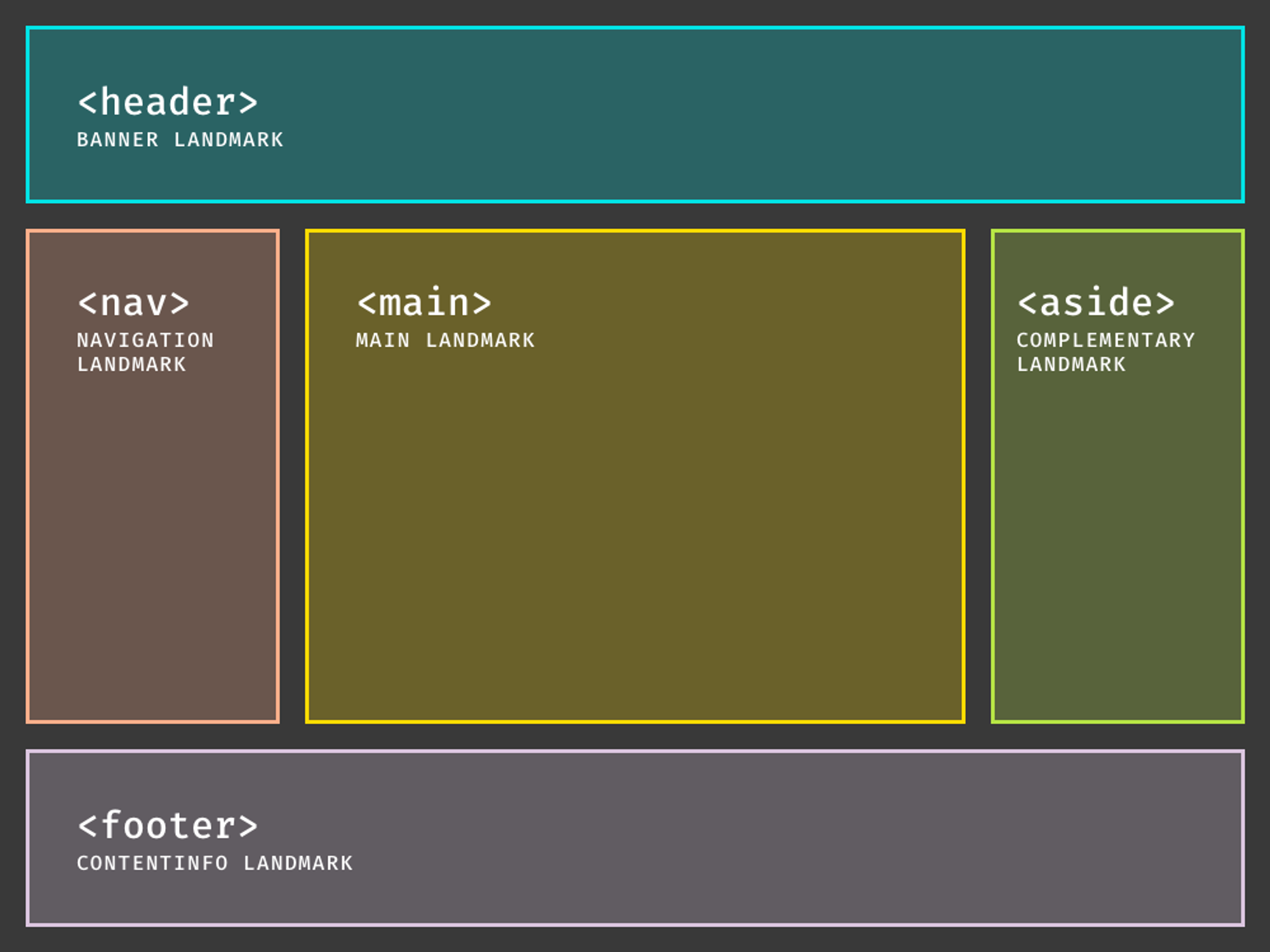Screen dimensions: 1270x952
Task: Click the yellow border of main box
Action: (x=635, y=232)
